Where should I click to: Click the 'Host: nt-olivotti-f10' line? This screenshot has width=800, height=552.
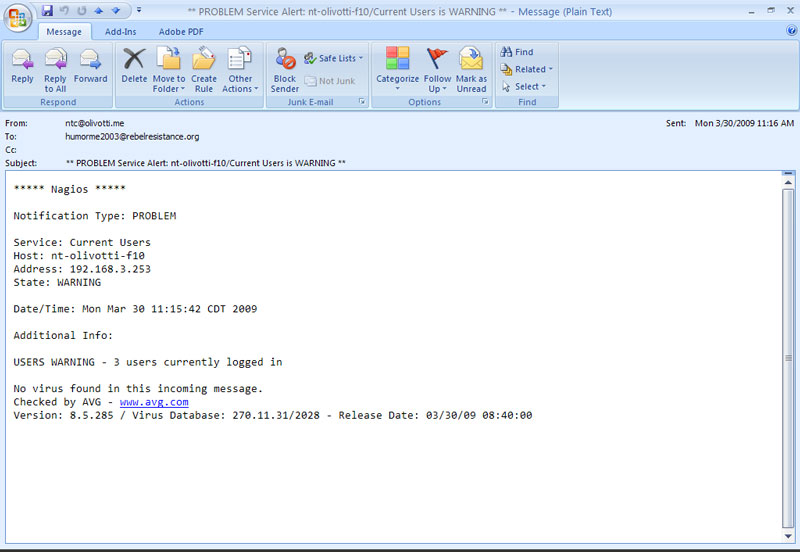[x=79, y=256]
